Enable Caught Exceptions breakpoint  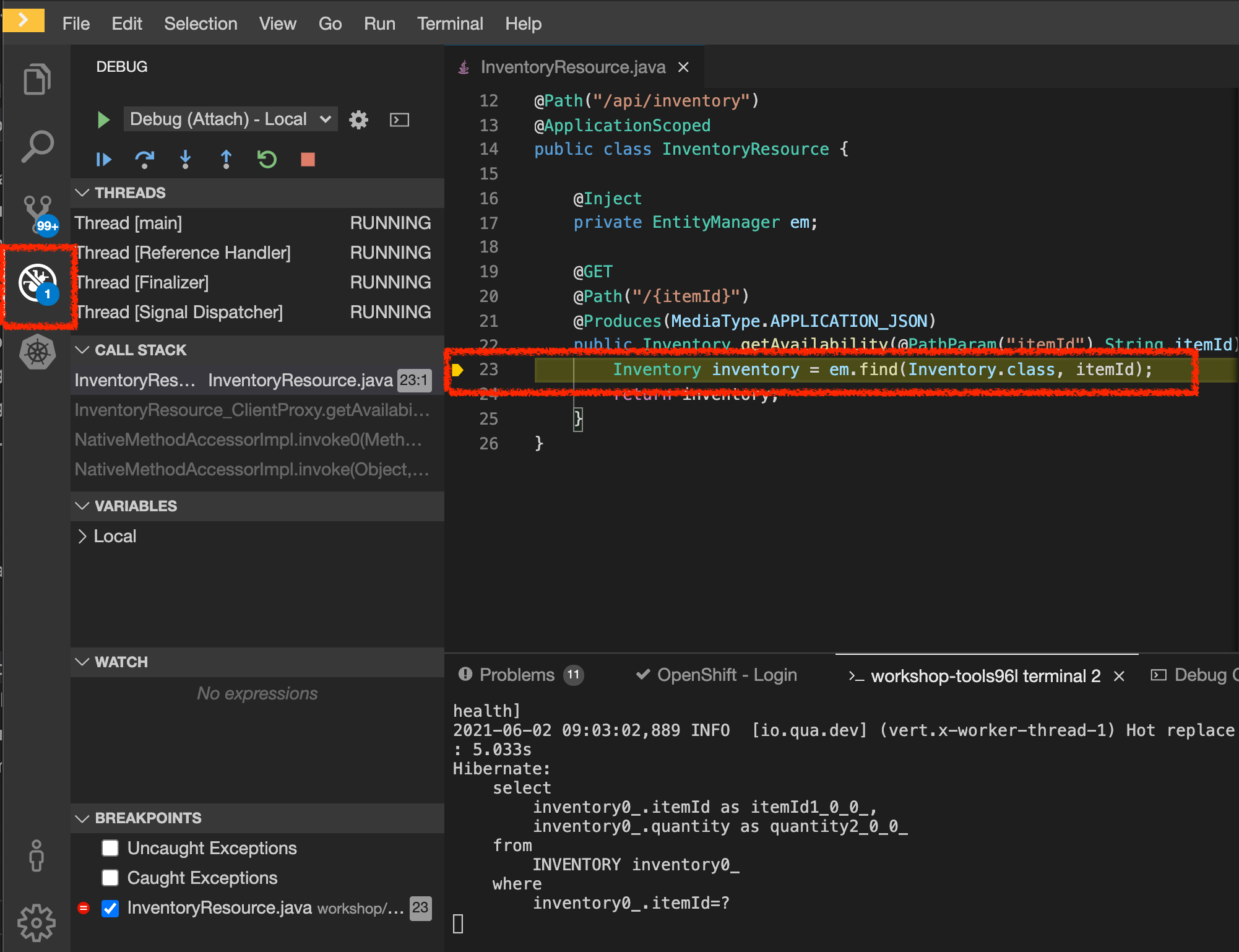(110, 878)
